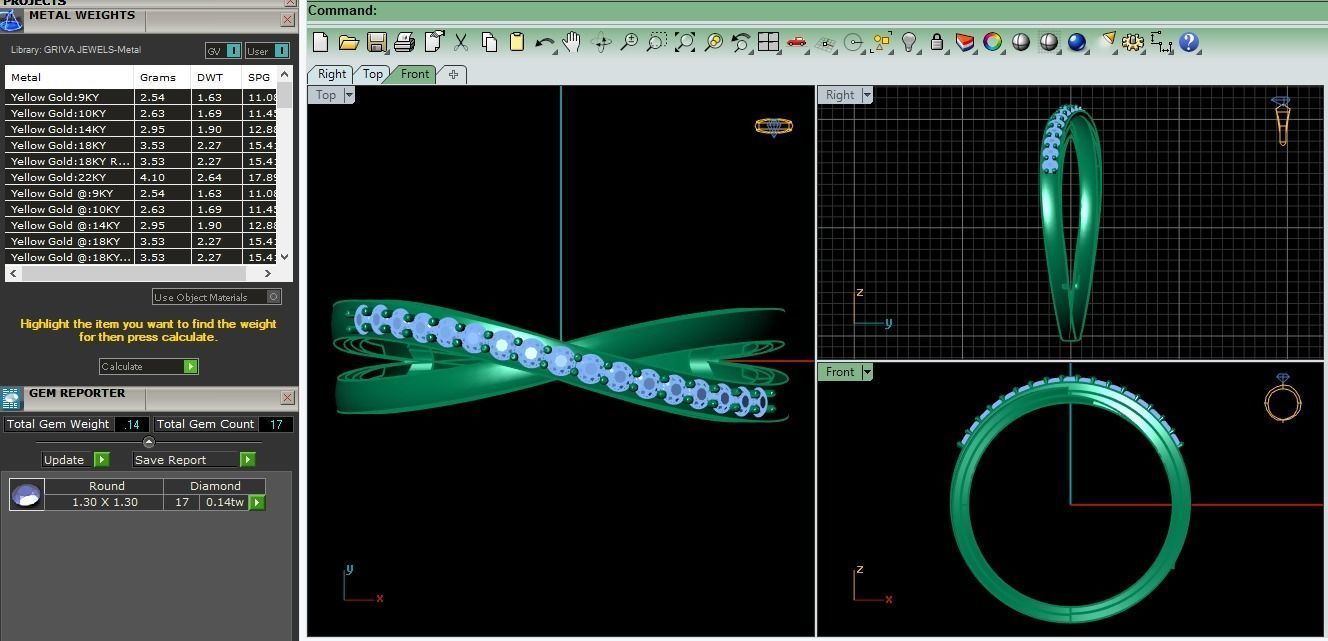Open the Right viewport dropdown menu
Image resolution: width=1328 pixels, height=641 pixels.
point(867,95)
